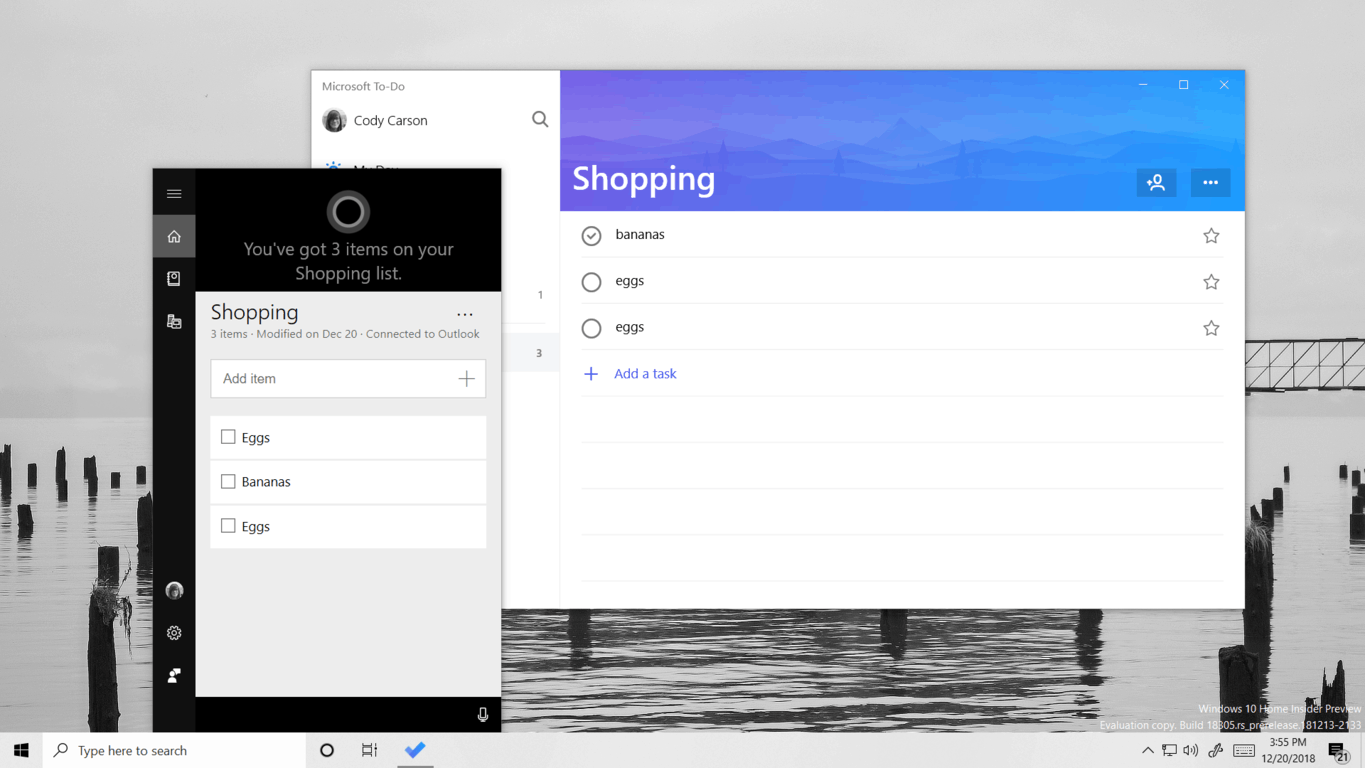Check the Eggs box directly below Bananas
The height and width of the screenshot is (768, 1365).
click(228, 526)
